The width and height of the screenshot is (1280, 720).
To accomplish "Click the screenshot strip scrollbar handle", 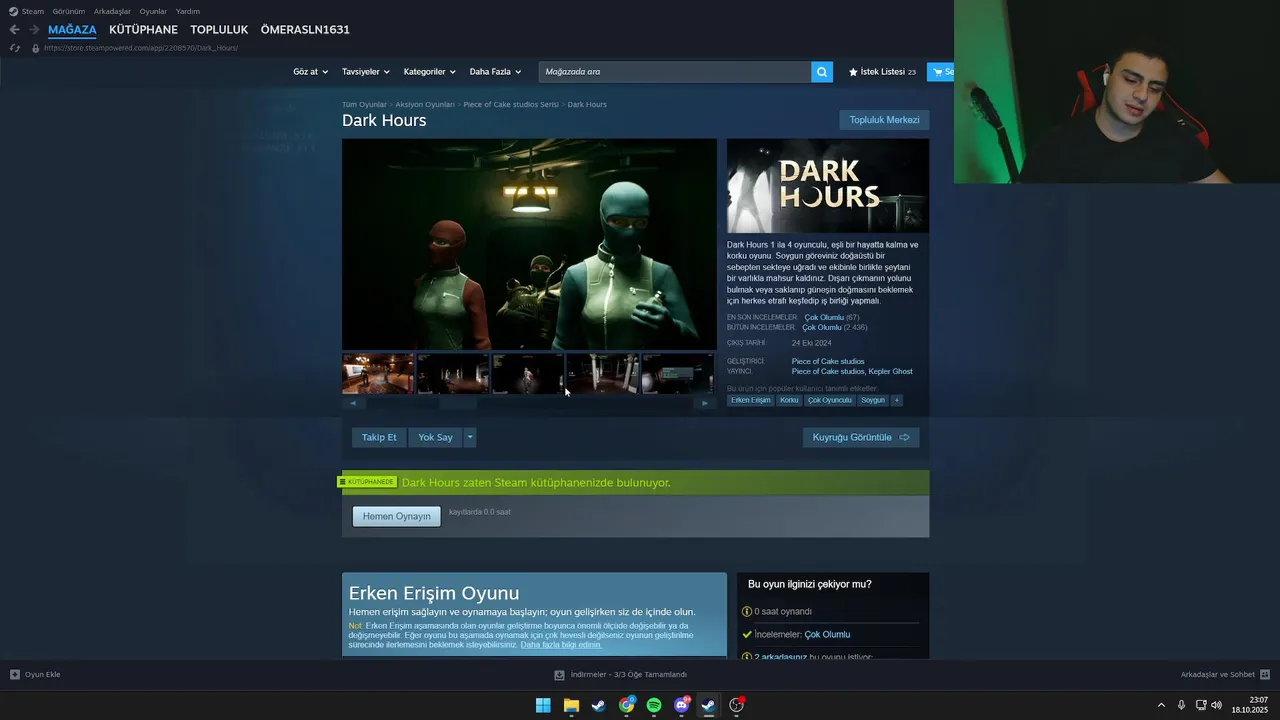I will click(458, 403).
